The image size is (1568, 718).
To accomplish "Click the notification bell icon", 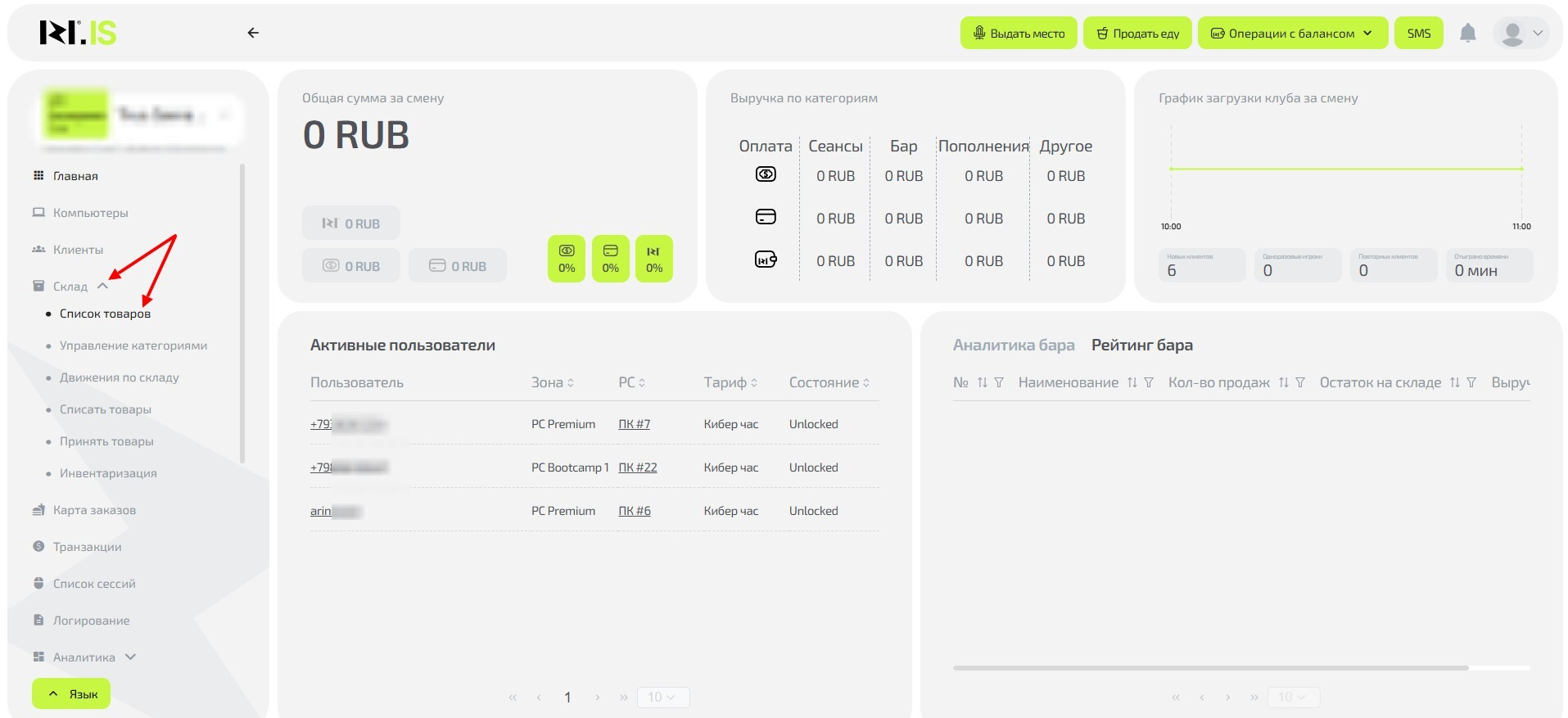I will point(1467,33).
